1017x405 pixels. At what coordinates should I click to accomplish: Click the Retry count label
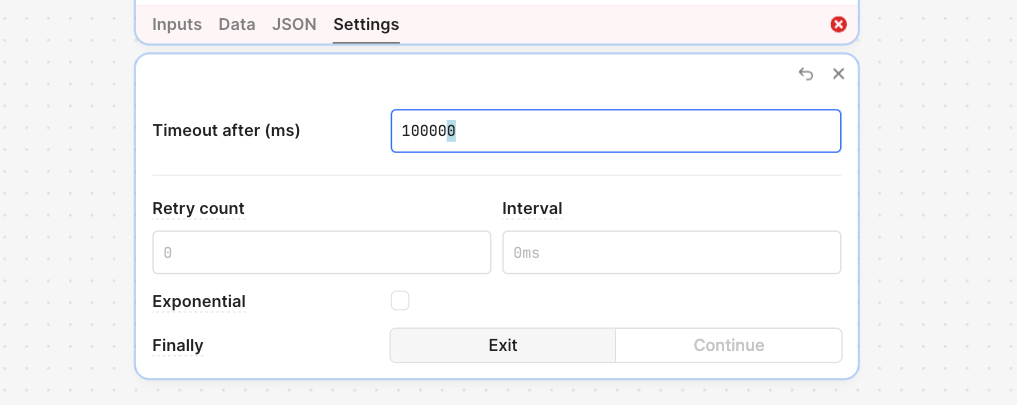click(x=198, y=209)
